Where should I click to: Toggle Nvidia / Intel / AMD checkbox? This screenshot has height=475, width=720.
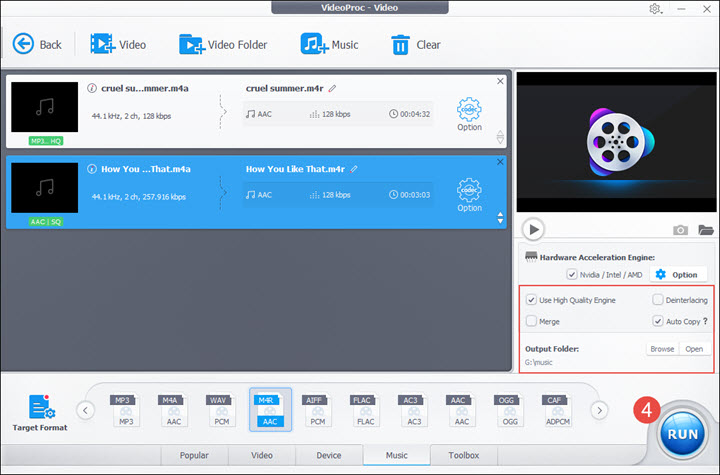click(x=572, y=275)
